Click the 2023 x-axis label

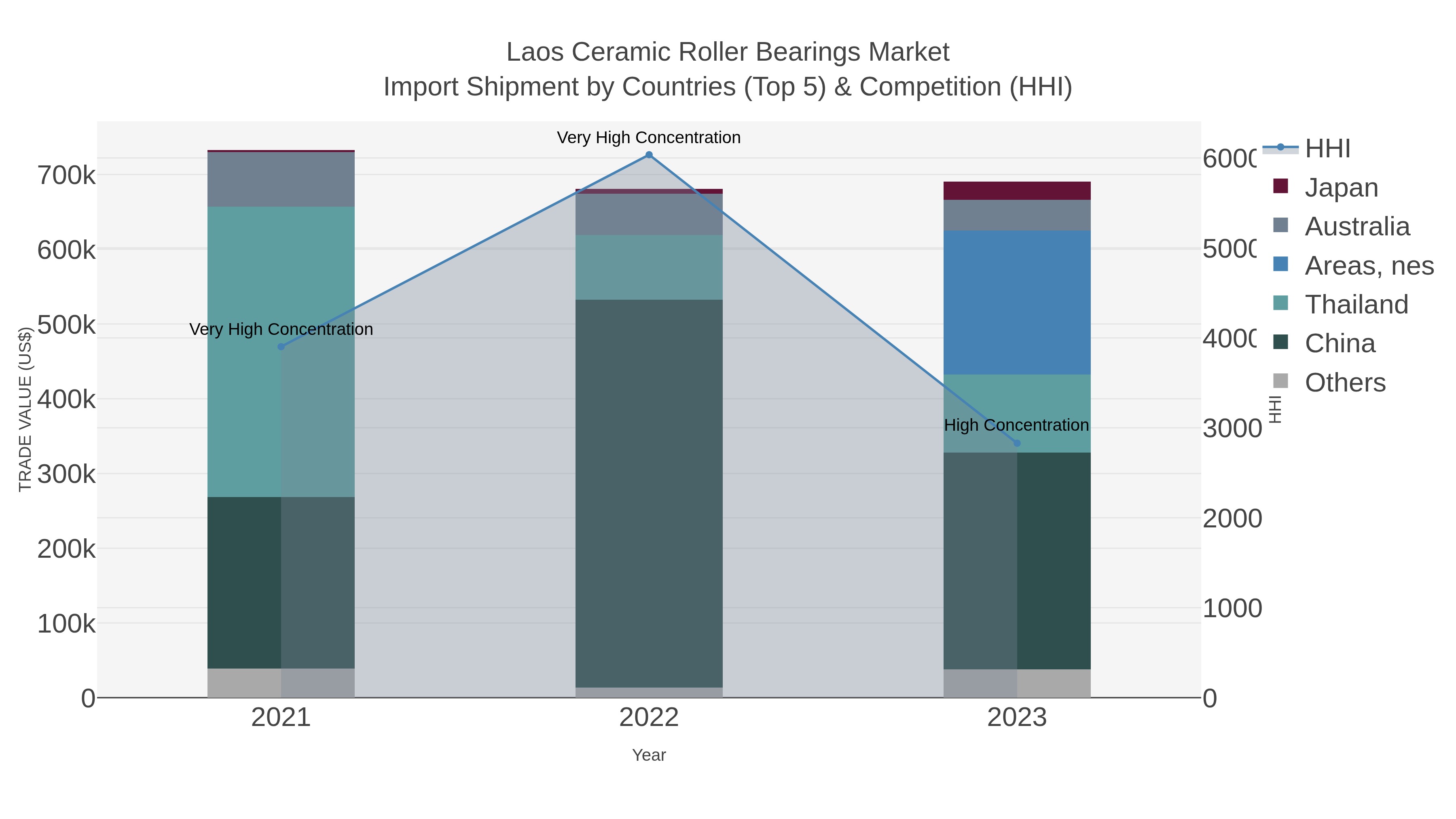[1017, 718]
